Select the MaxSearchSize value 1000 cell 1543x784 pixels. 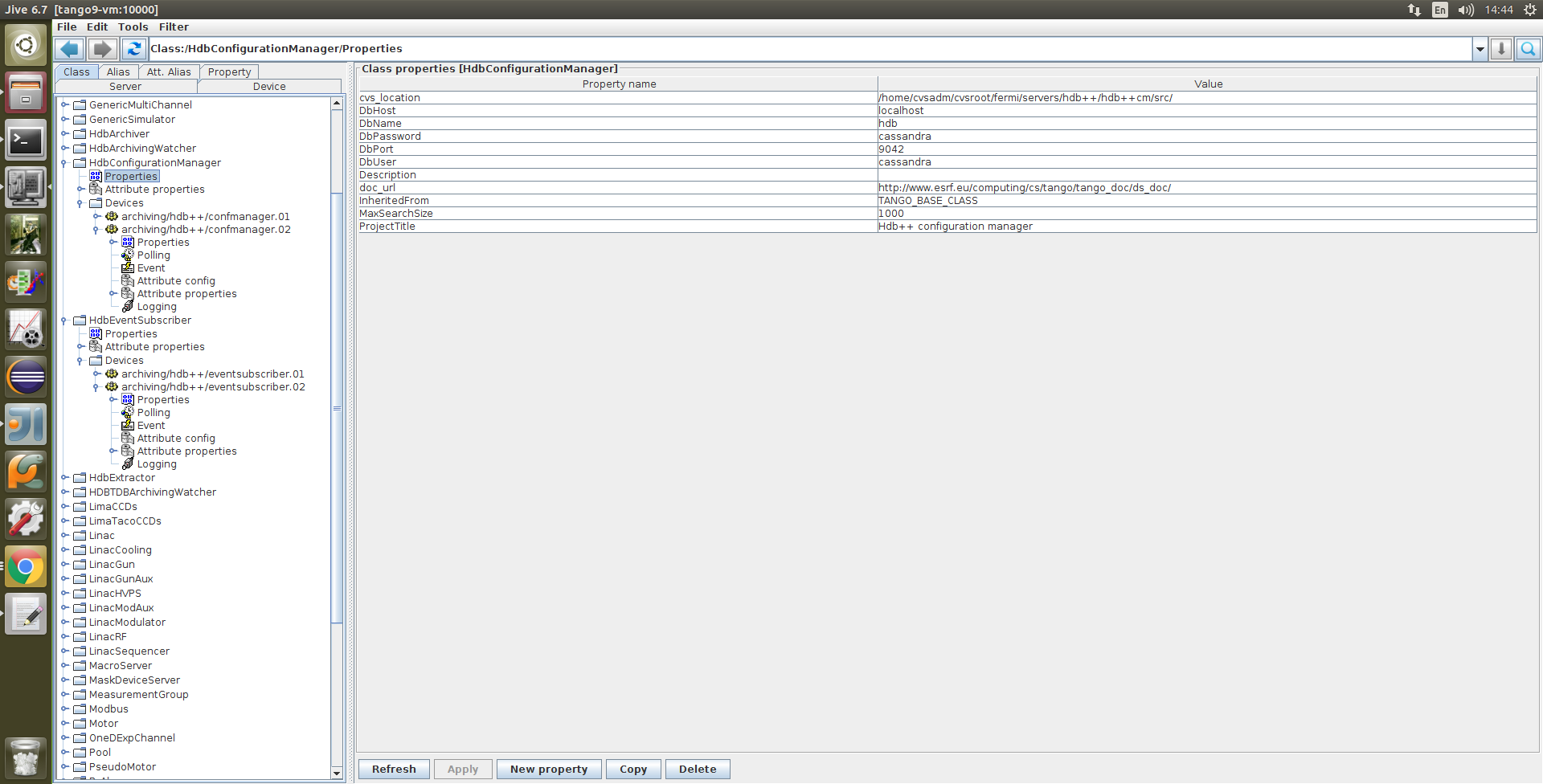click(x=1207, y=214)
